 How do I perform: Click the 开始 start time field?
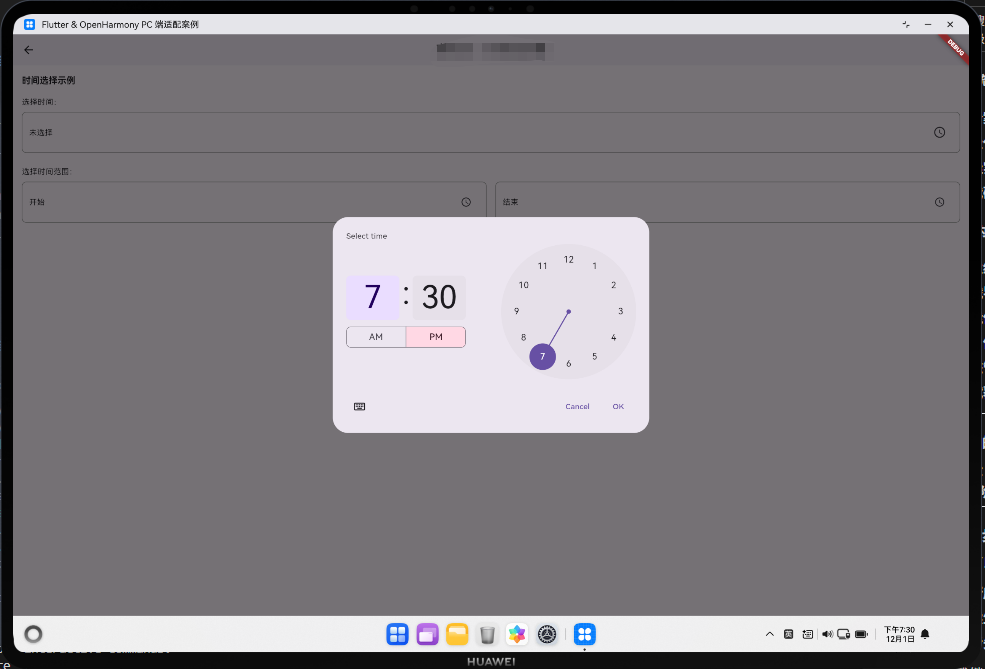pos(254,202)
